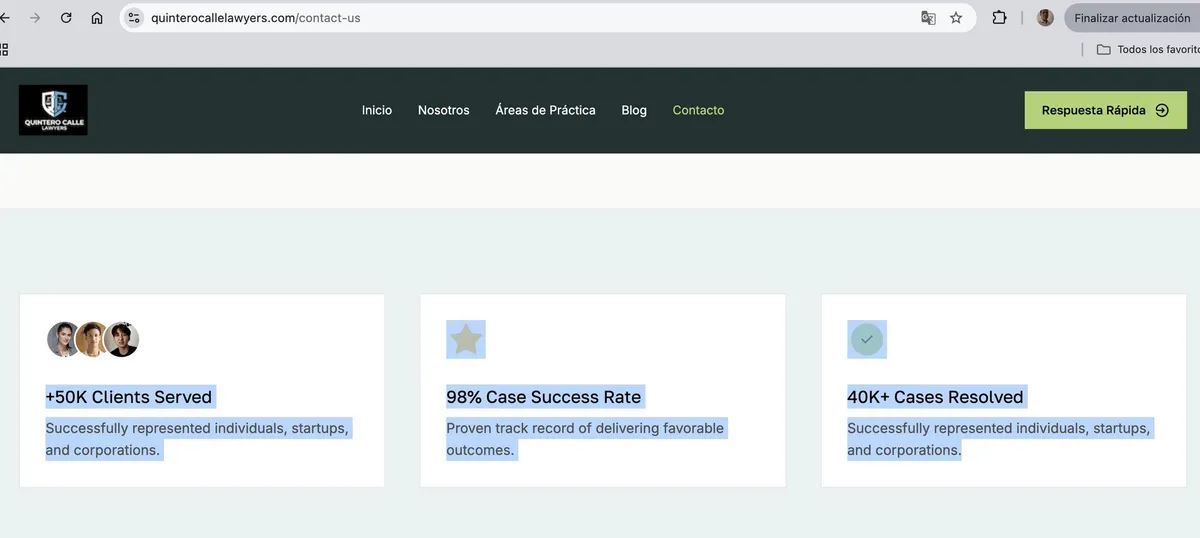Image resolution: width=1200 pixels, height=538 pixels.
Task: Click the checkmark icon in Cases Resolved card
Action: pos(867,340)
